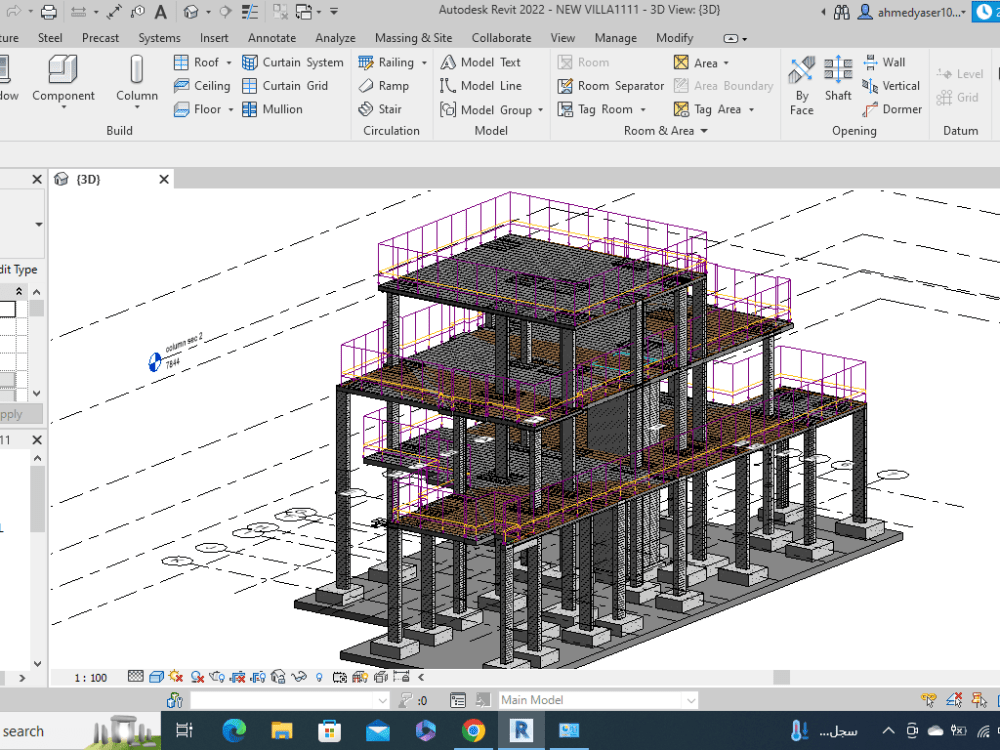This screenshot has width=1000, height=750.
Task: Open the Switch Windows icon
Action: [x=304, y=11]
